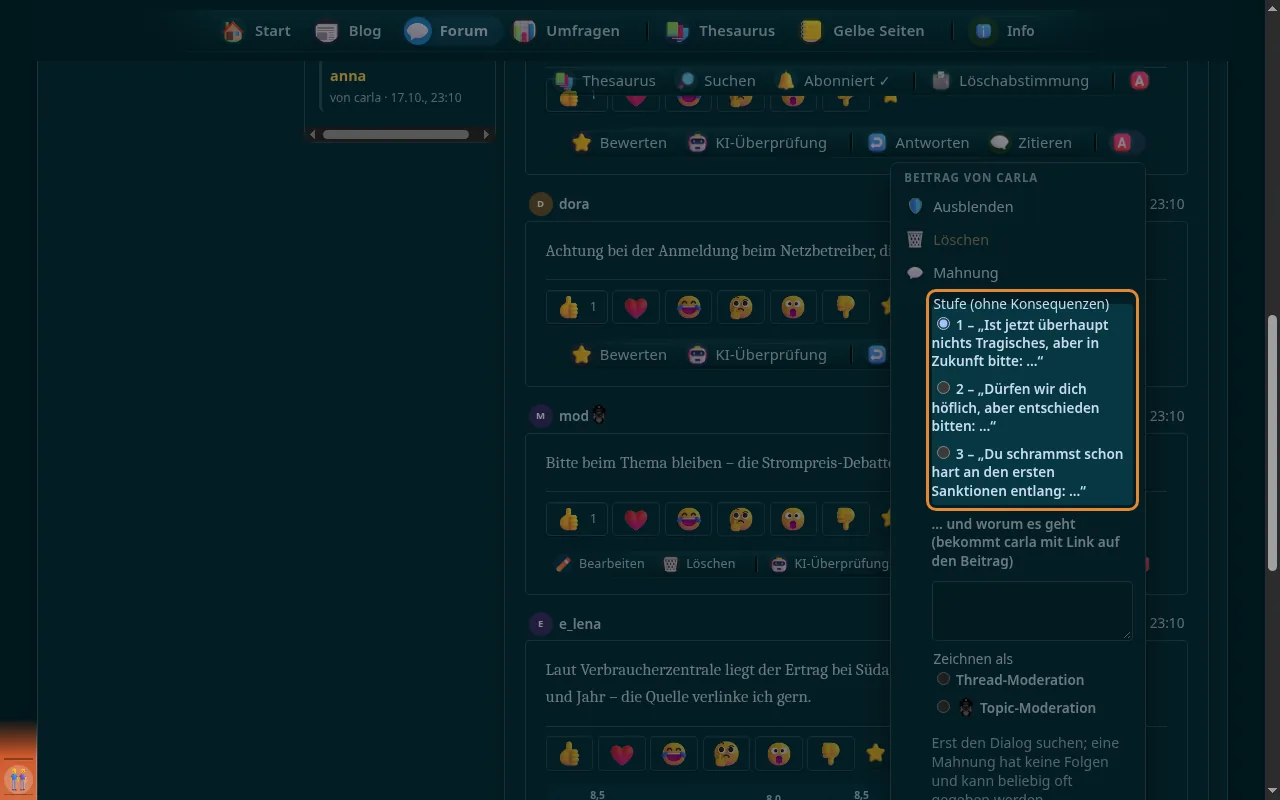Add heart reaction to e_lena's post
The height and width of the screenshot is (800, 1280).
coord(622,753)
